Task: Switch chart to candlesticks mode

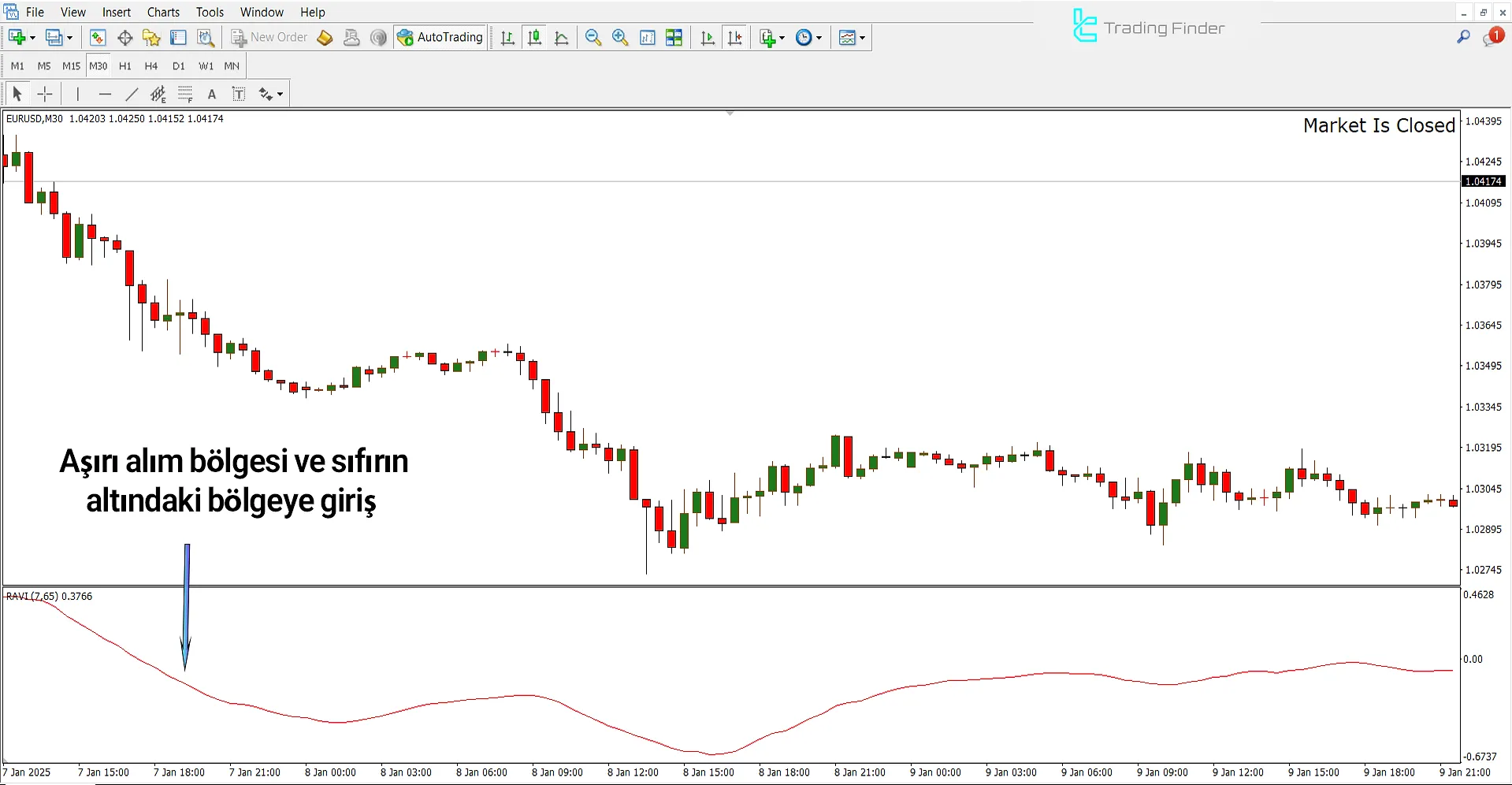Action: [535, 38]
